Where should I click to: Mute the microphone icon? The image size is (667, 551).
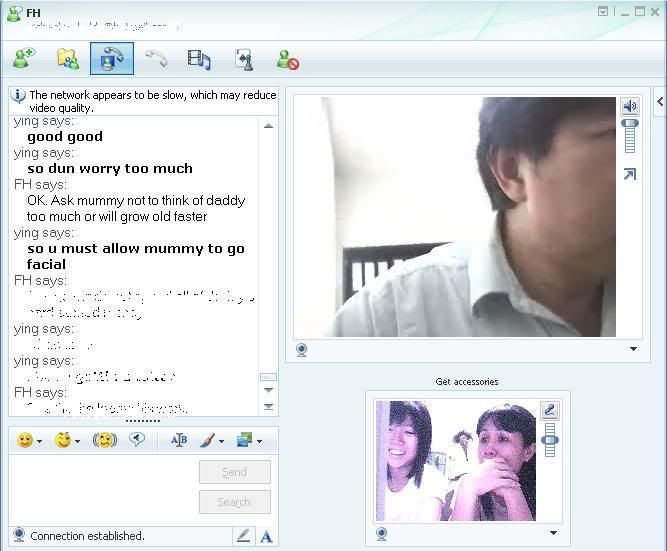coord(550,411)
